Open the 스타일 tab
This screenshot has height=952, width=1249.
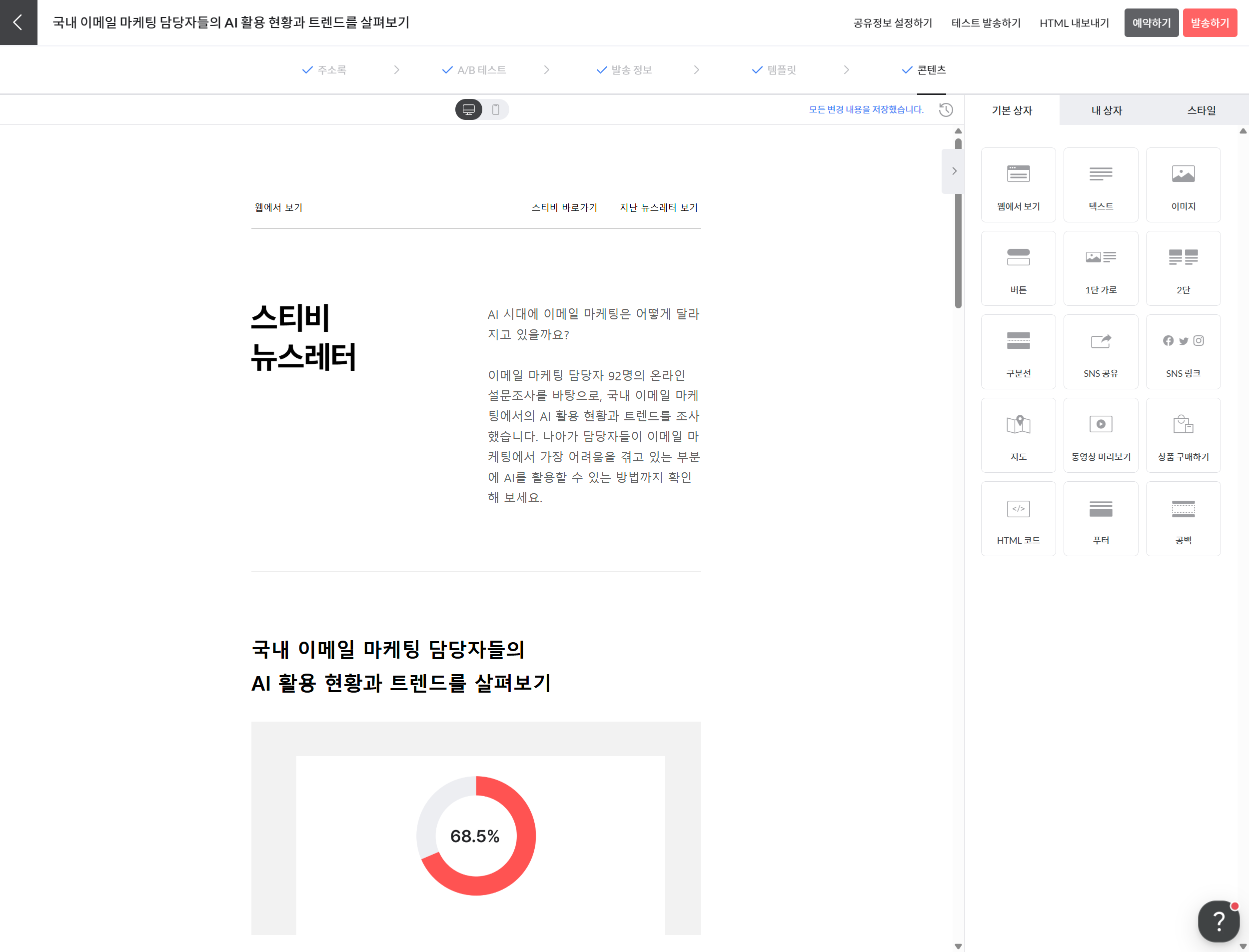click(x=1201, y=110)
